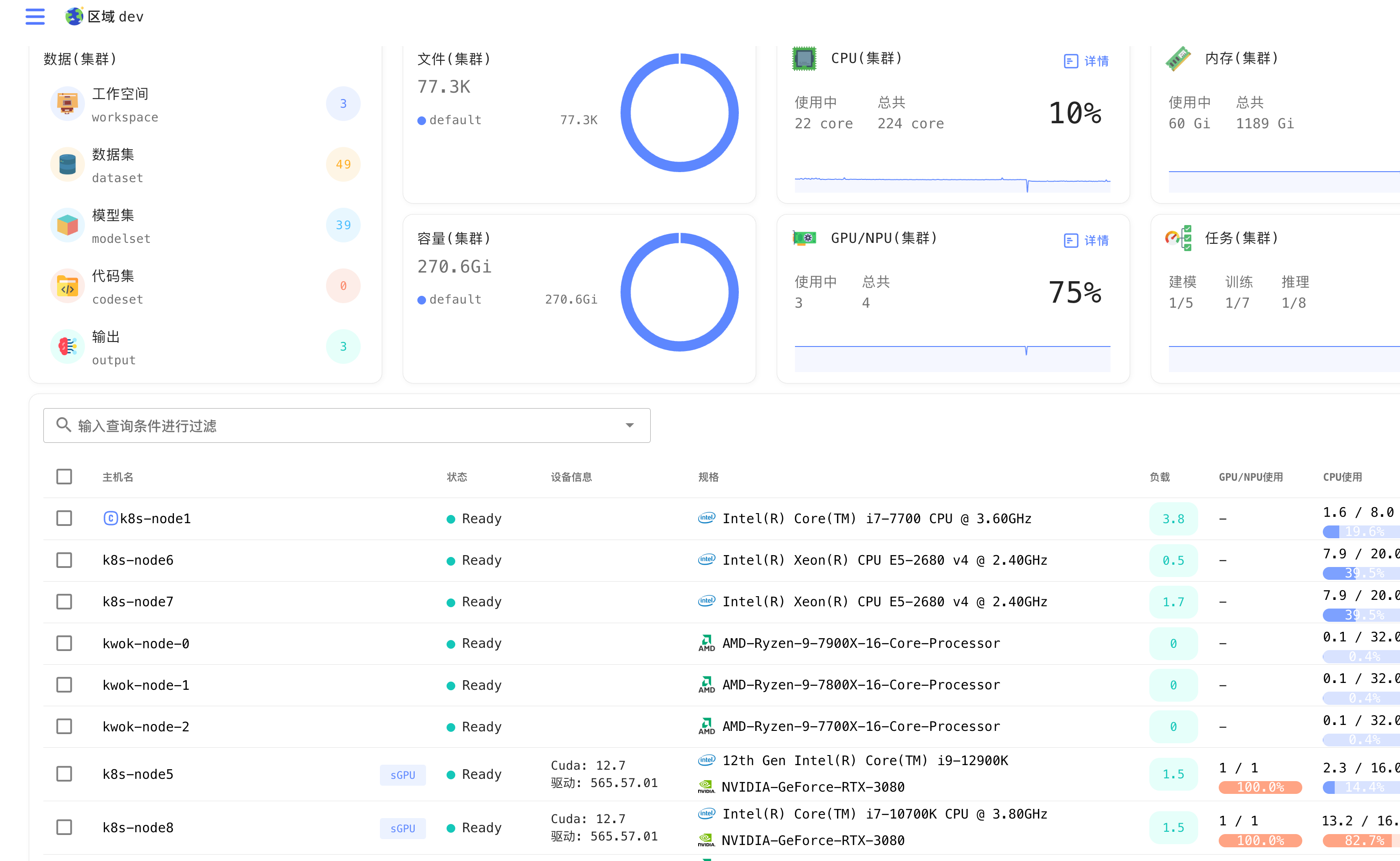The image size is (1400, 861).
Task: Click the dataset count badge 49
Action: pyautogui.click(x=343, y=164)
